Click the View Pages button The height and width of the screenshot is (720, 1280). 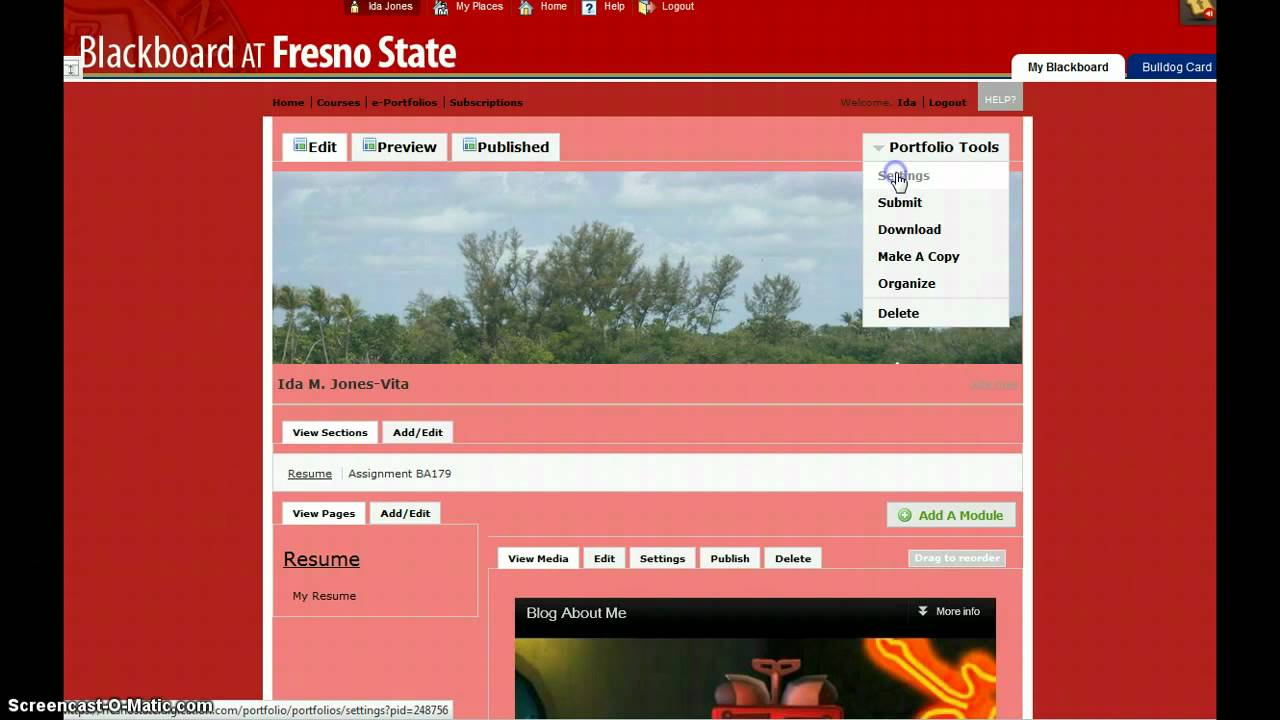pyautogui.click(x=324, y=513)
